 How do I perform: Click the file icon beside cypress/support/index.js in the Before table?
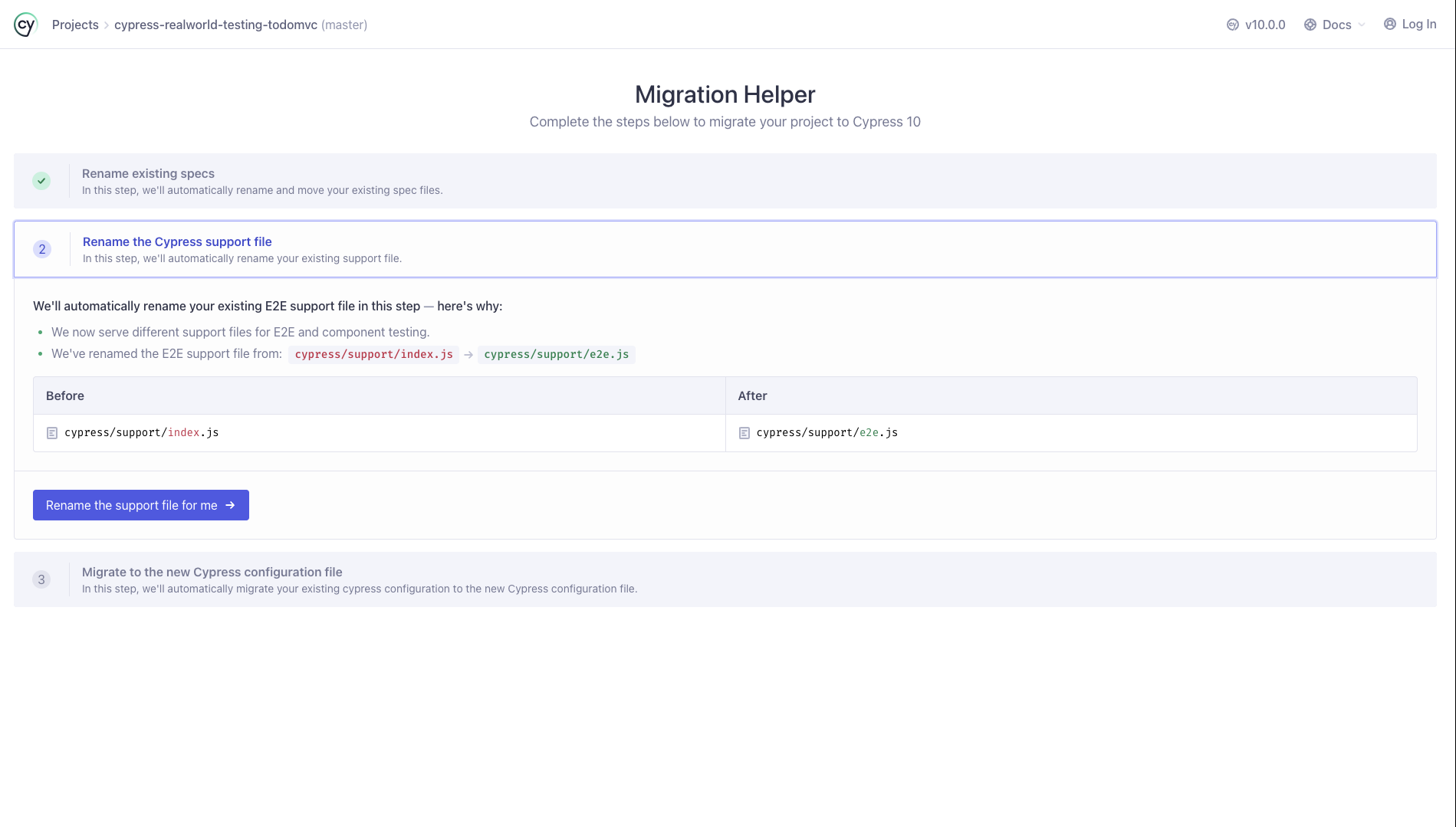click(x=52, y=433)
